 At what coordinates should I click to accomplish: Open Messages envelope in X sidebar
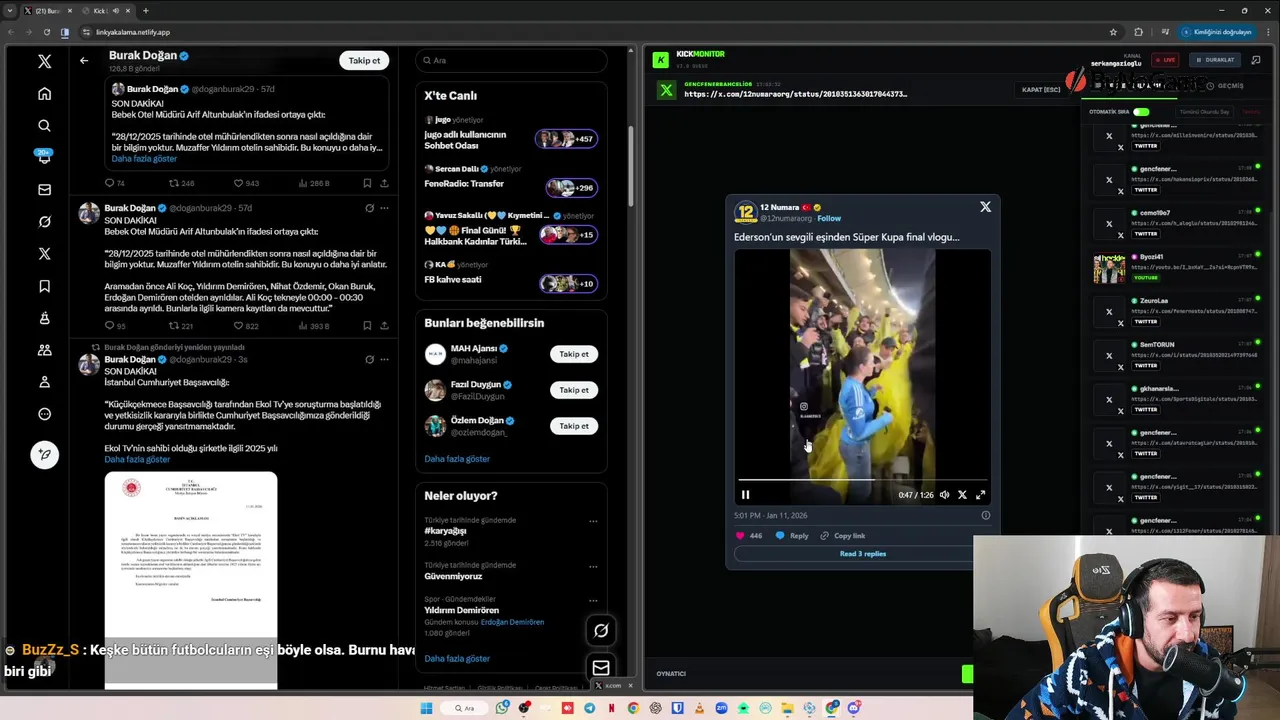(44, 190)
